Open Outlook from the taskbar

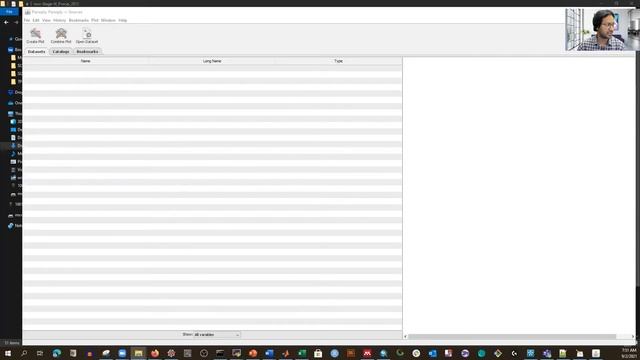[x=433, y=353]
